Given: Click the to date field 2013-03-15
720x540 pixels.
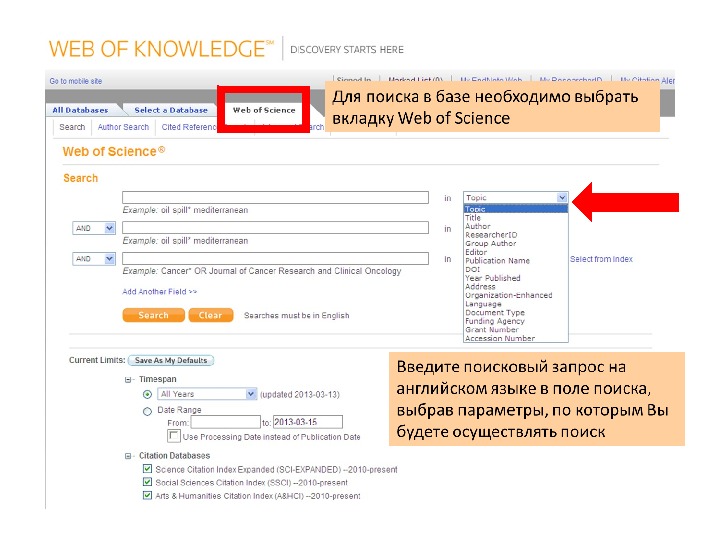Looking at the screenshot, I should click(x=308, y=422).
